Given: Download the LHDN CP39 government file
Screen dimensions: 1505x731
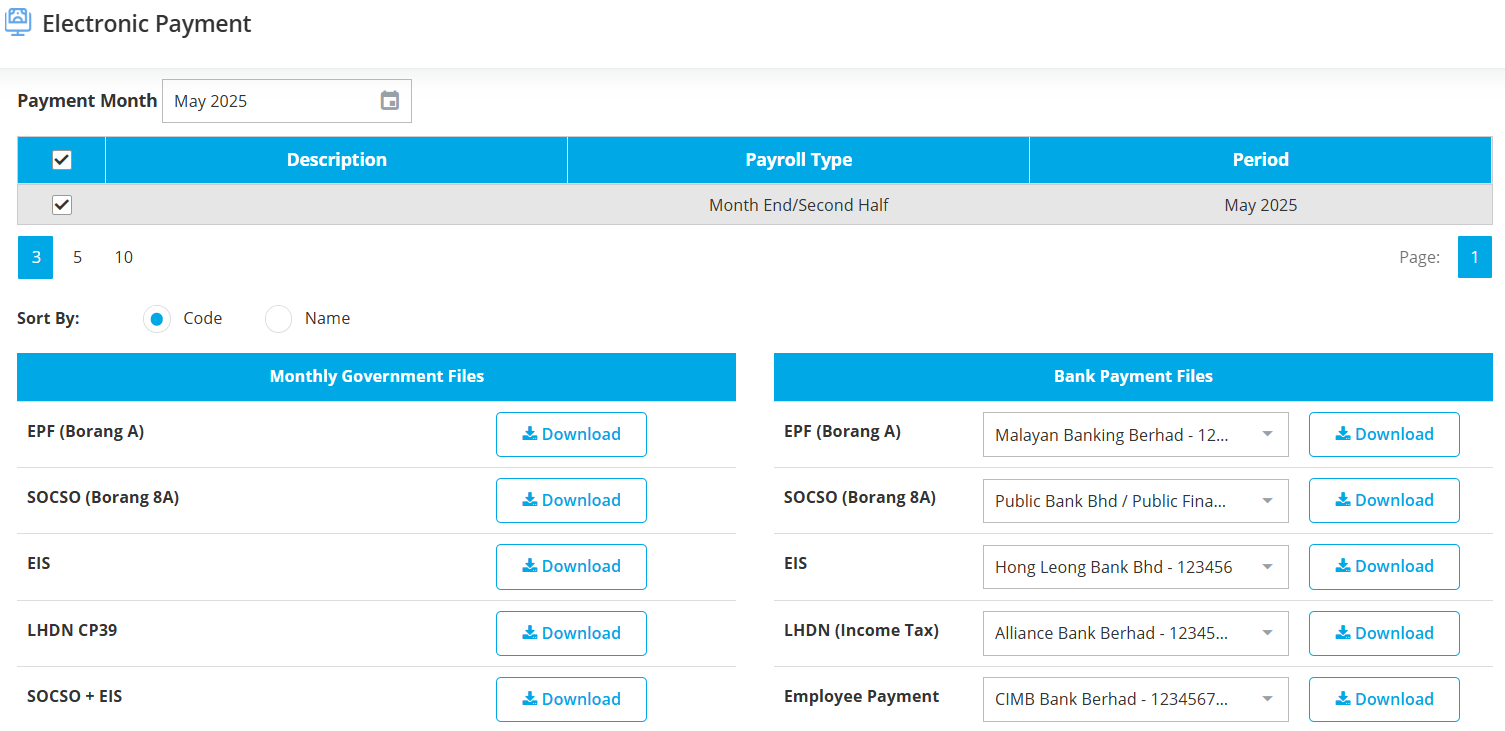Looking at the screenshot, I should (x=571, y=633).
